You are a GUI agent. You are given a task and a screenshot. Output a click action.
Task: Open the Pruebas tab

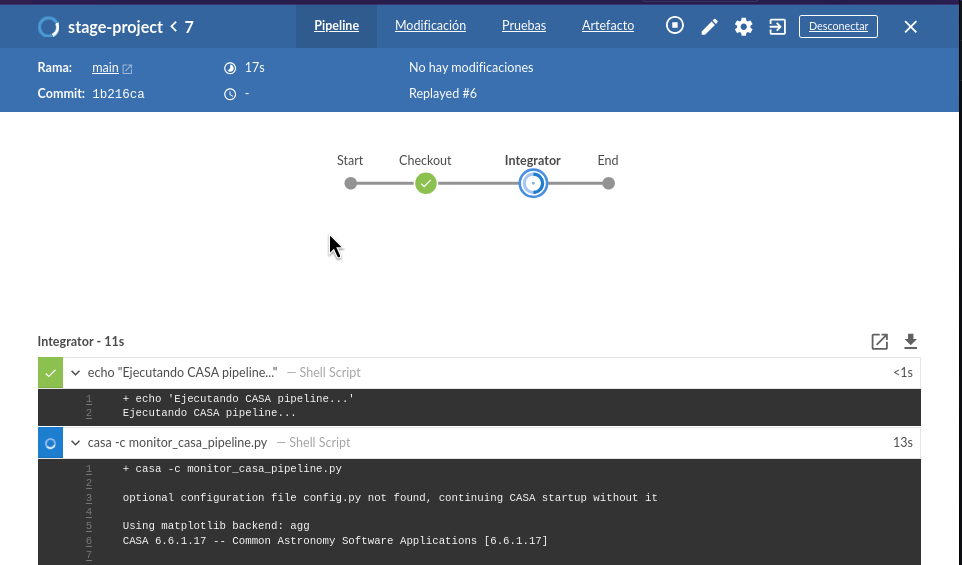(523, 26)
